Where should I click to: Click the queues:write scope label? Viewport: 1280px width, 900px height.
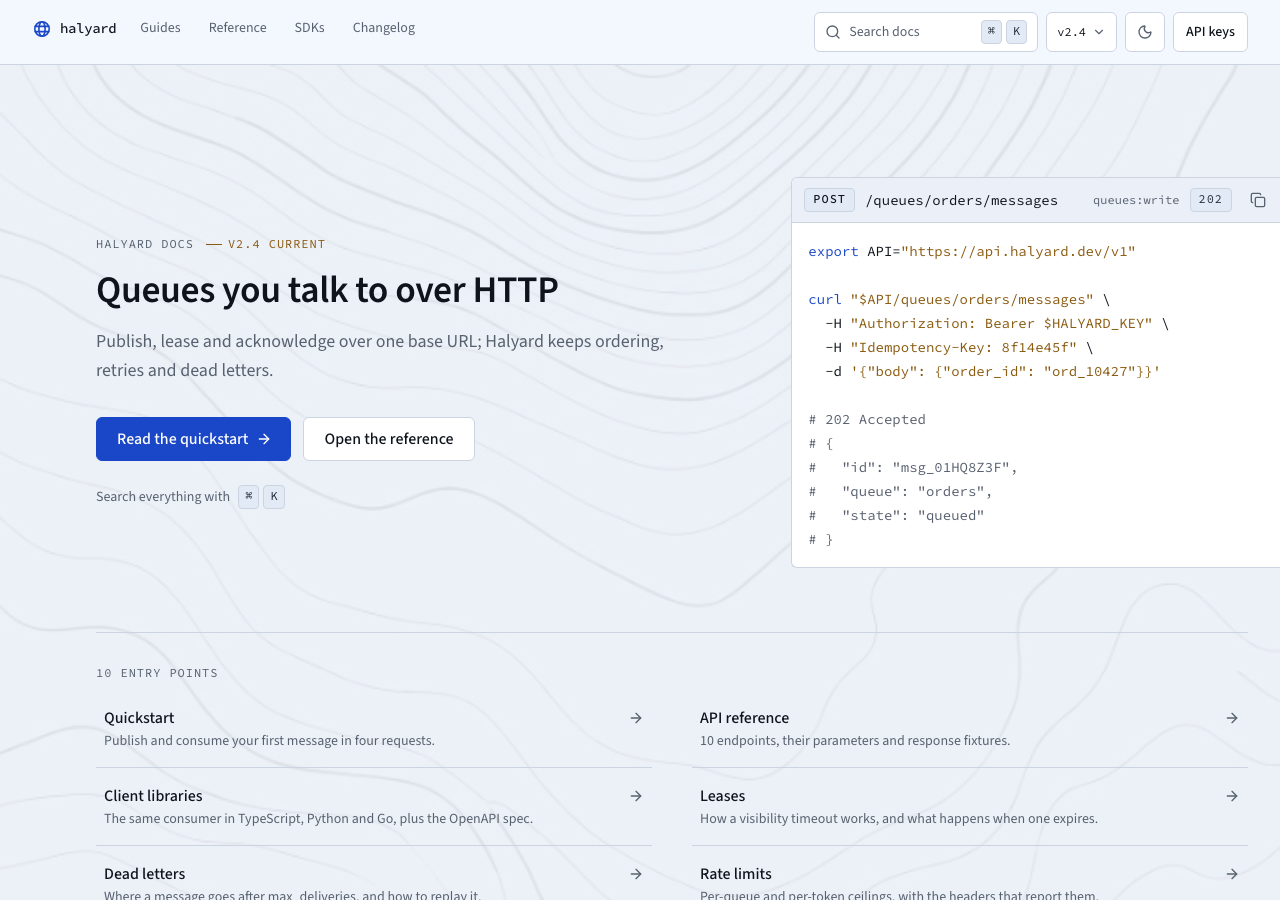(1136, 200)
